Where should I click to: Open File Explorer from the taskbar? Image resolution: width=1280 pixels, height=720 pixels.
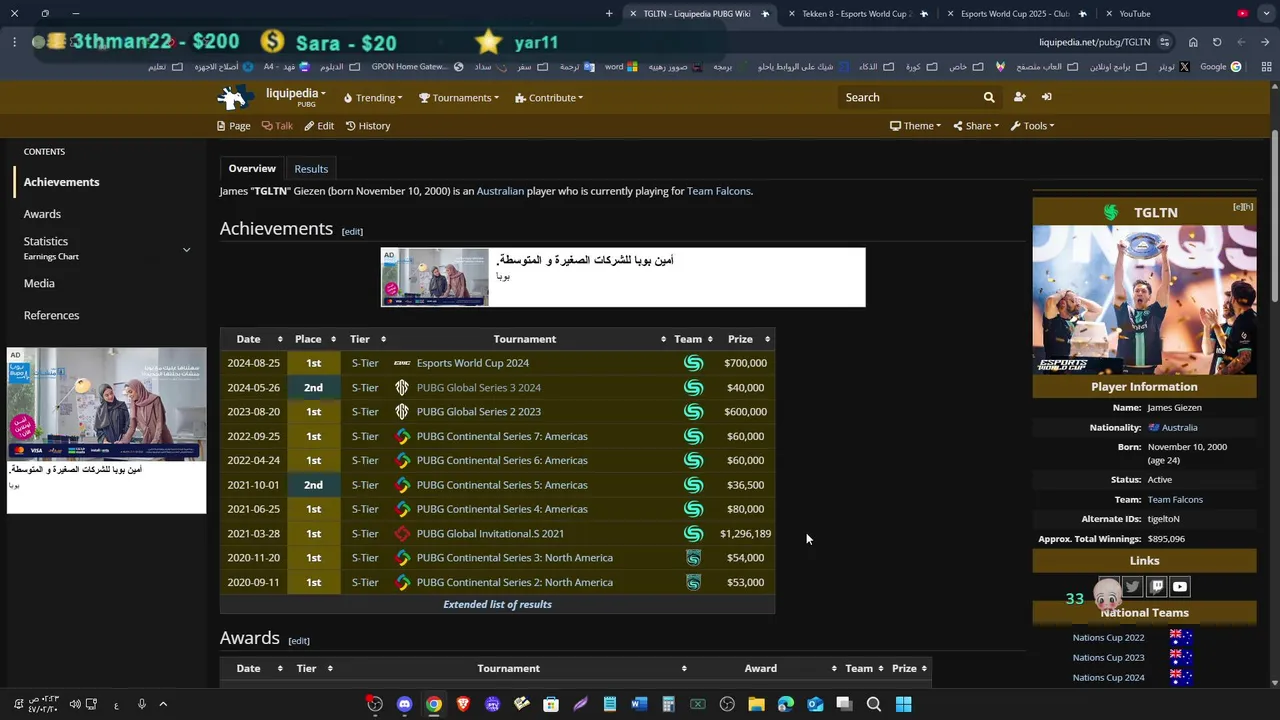(756, 704)
